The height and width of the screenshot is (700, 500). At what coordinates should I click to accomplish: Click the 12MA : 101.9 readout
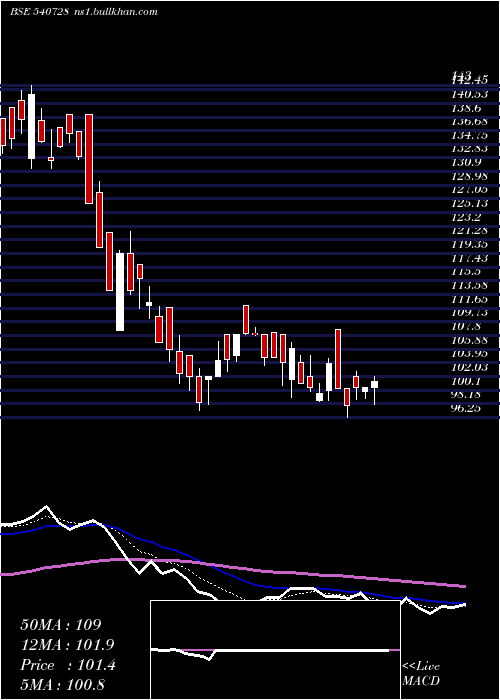point(67,645)
